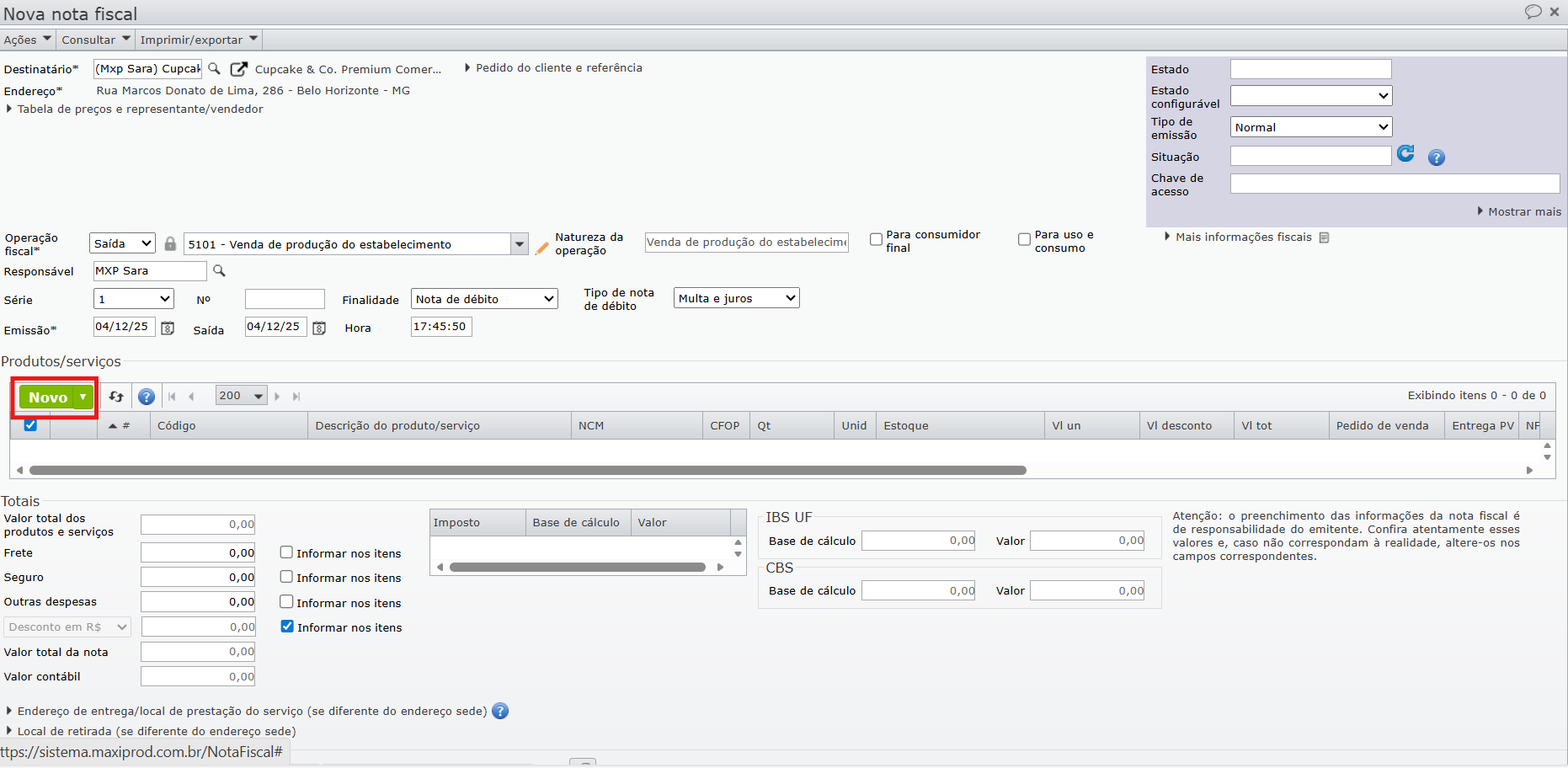Click the Hora time field

[x=441, y=327]
